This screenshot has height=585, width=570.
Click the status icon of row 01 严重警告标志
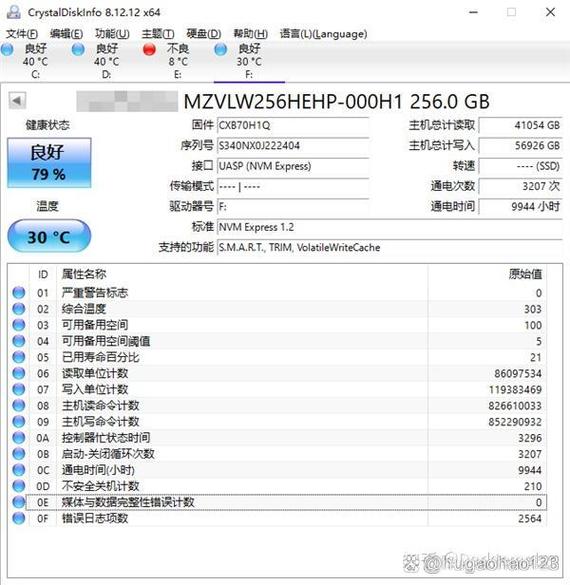click(x=19, y=293)
